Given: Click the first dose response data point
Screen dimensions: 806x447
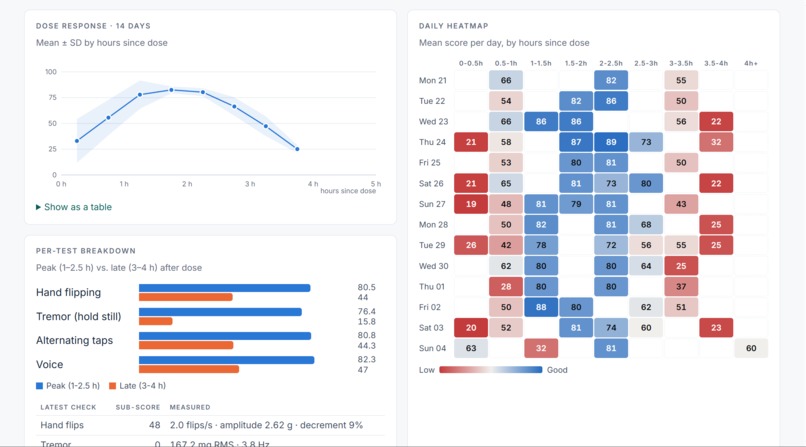Looking at the screenshot, I should pos(77,141).
